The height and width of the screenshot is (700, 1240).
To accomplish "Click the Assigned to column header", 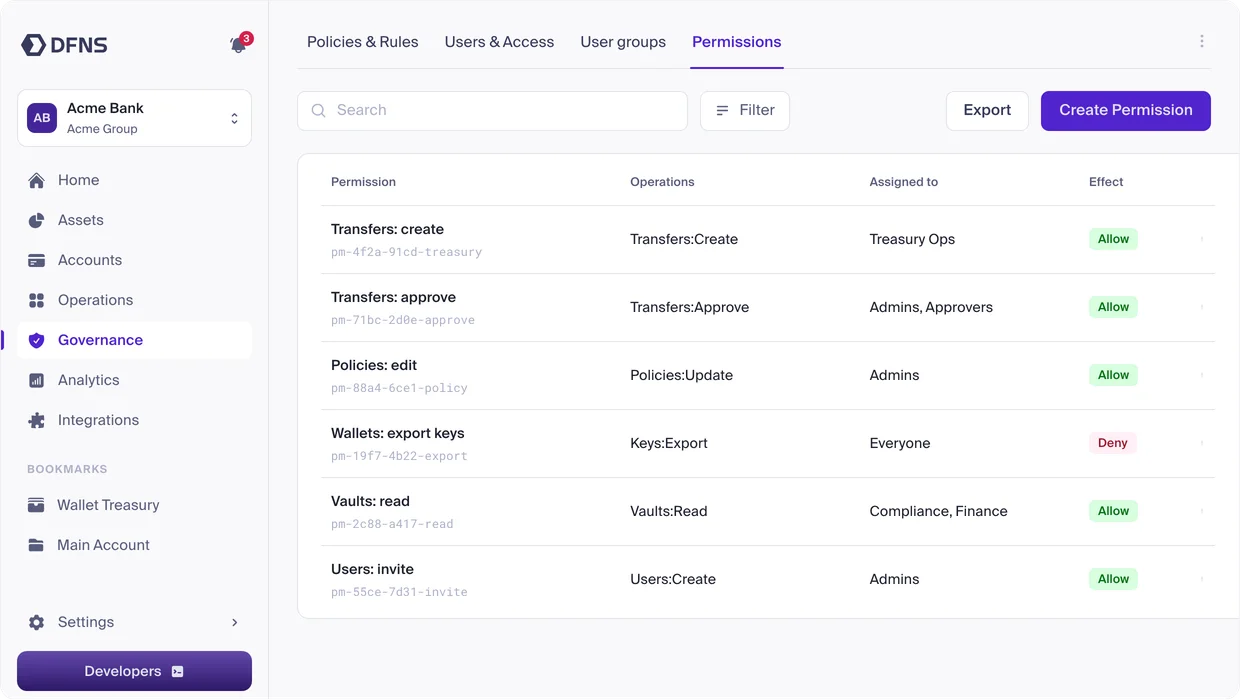I will click(904, 182).
